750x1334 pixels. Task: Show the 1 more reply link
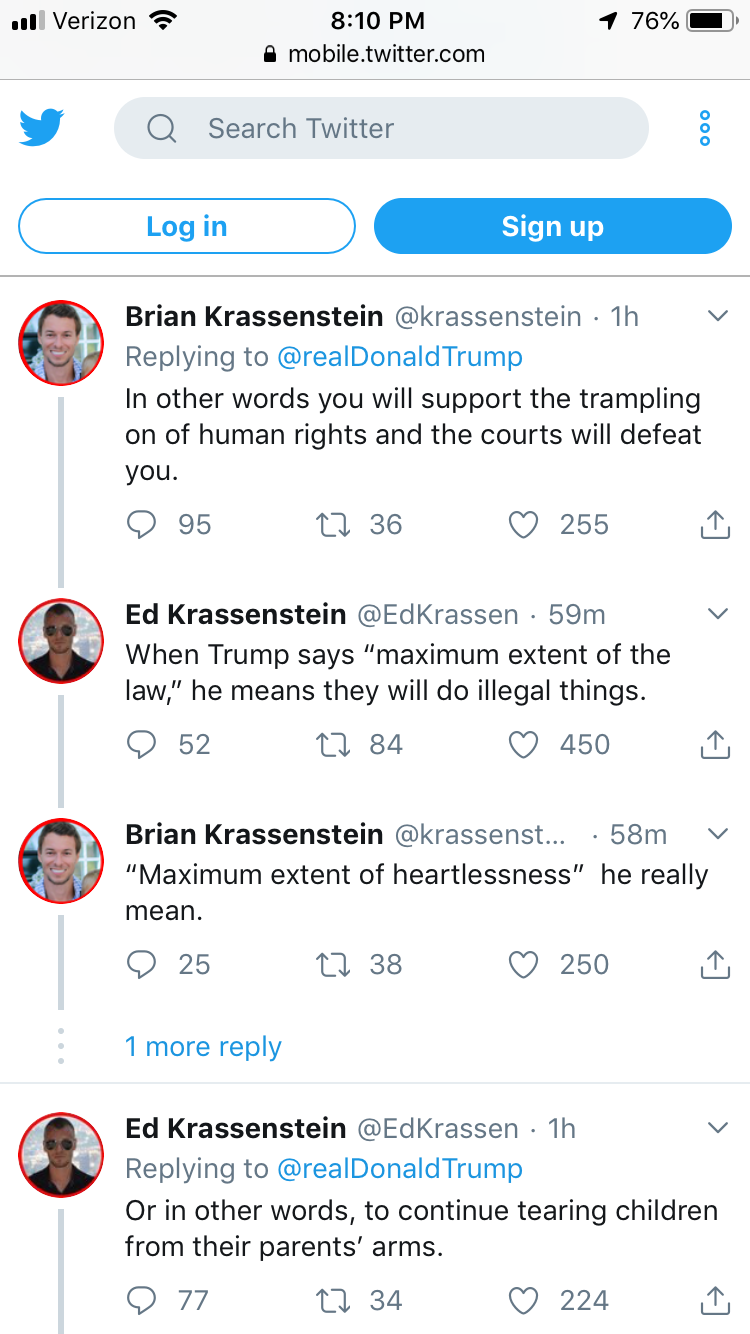[203, 1047]
